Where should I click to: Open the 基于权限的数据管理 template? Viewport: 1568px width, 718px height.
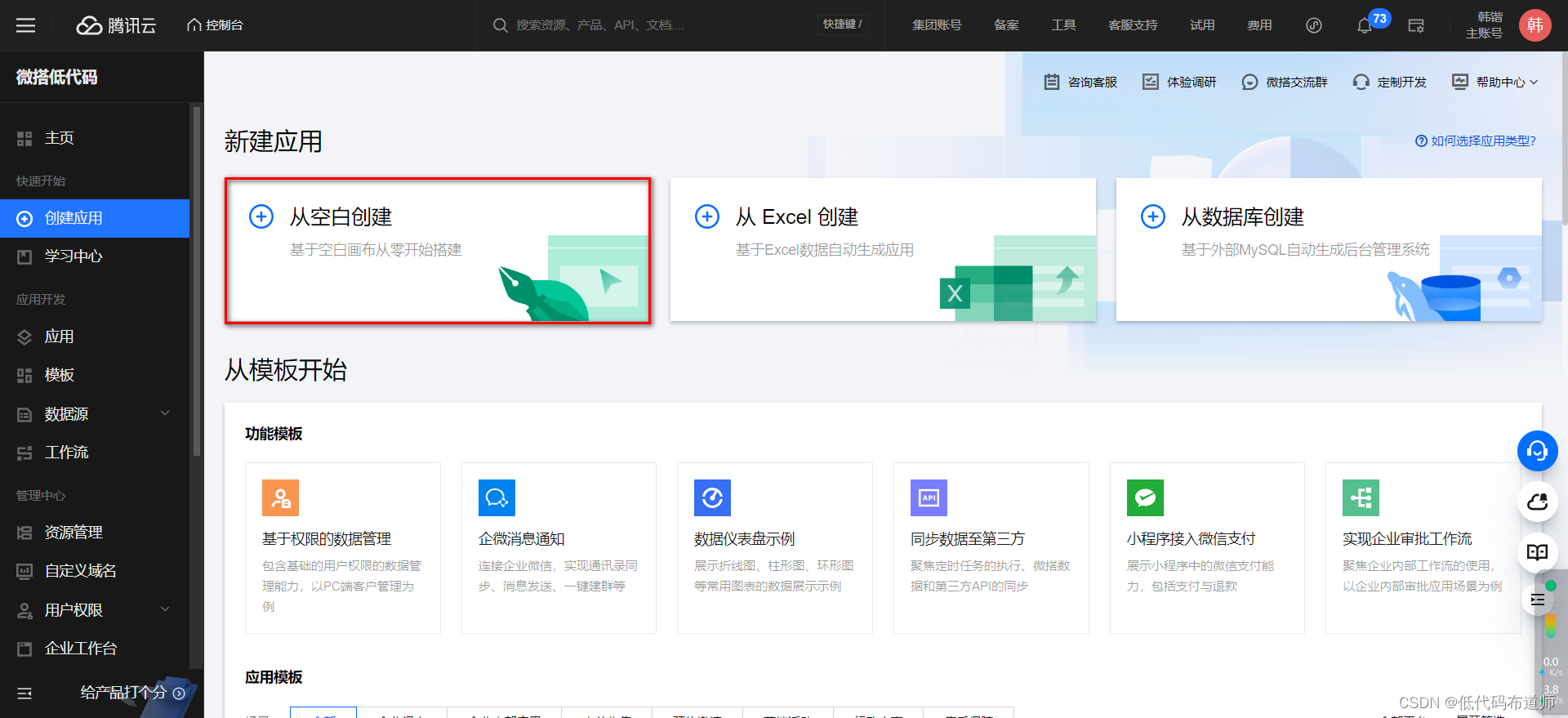[x=343, y=548]
